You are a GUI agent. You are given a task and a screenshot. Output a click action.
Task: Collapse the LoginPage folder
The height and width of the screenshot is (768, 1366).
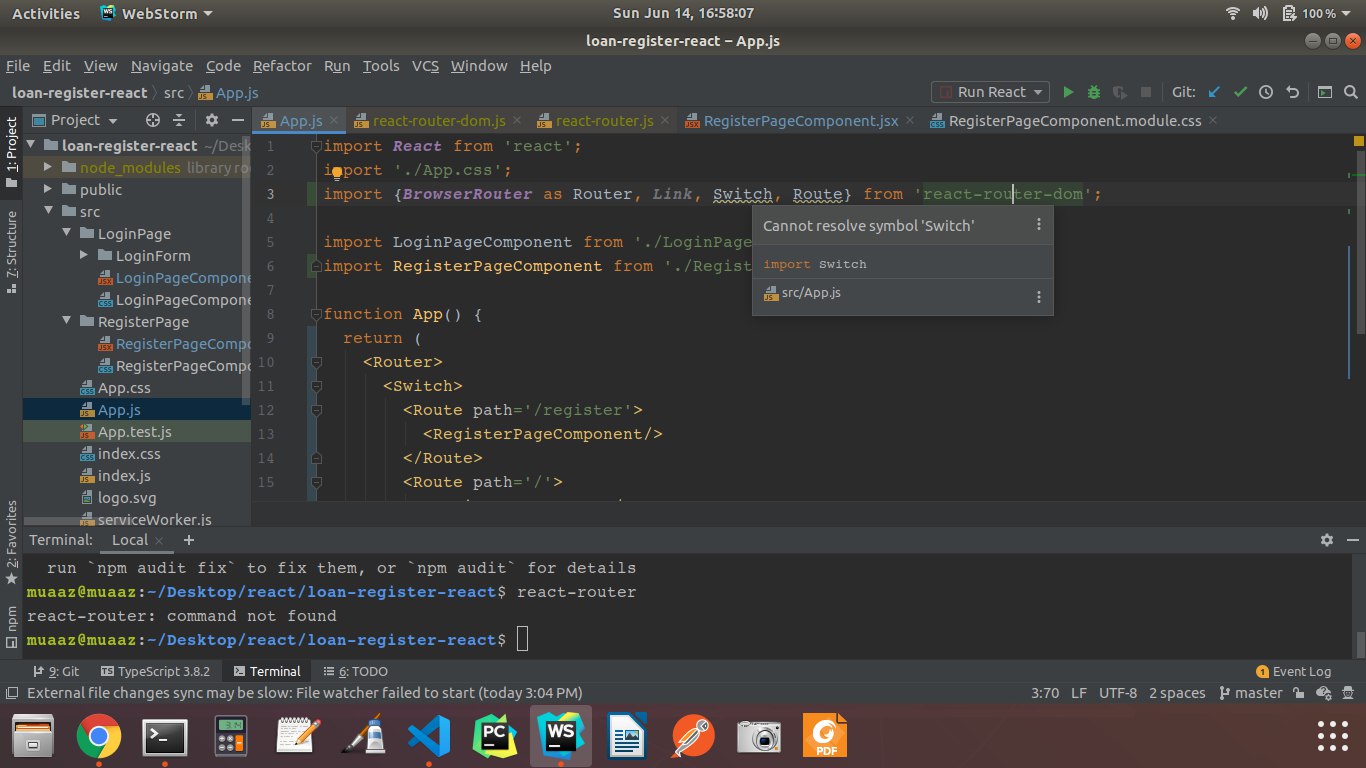click(x=68, y=234)
